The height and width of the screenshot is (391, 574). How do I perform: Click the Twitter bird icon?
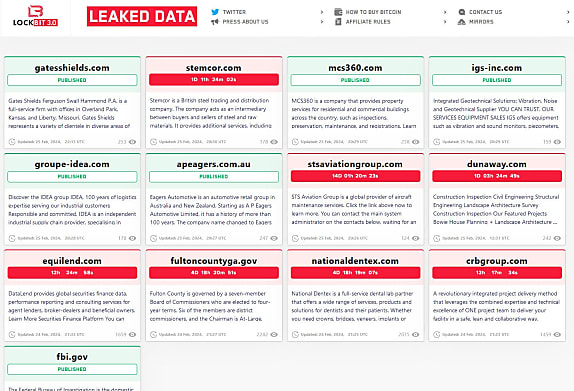point(215,12)
